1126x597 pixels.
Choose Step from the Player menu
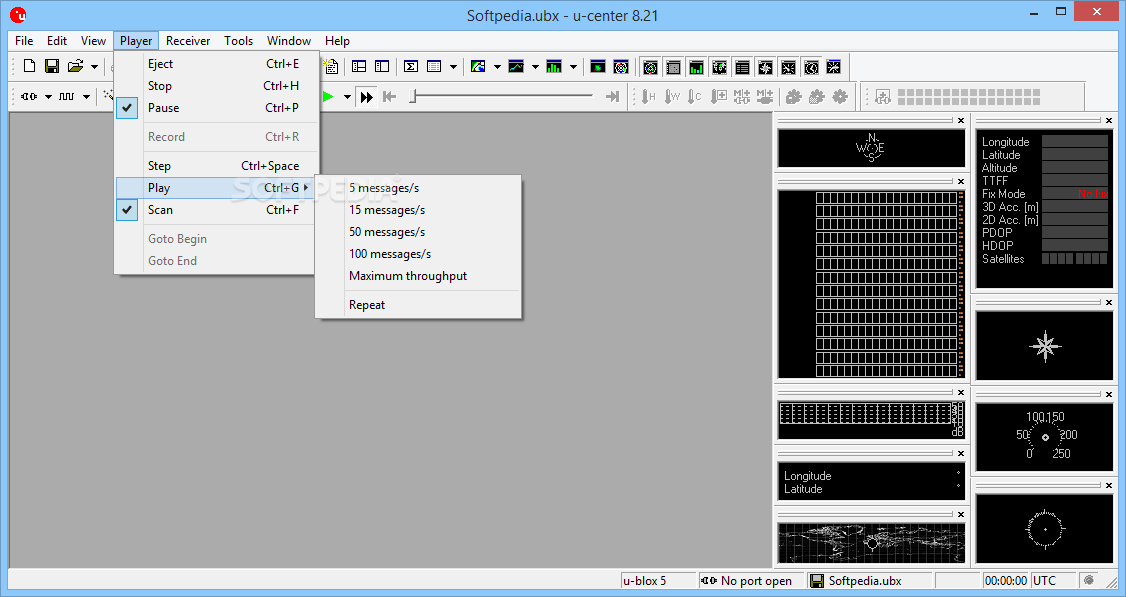tap(216, 166)
